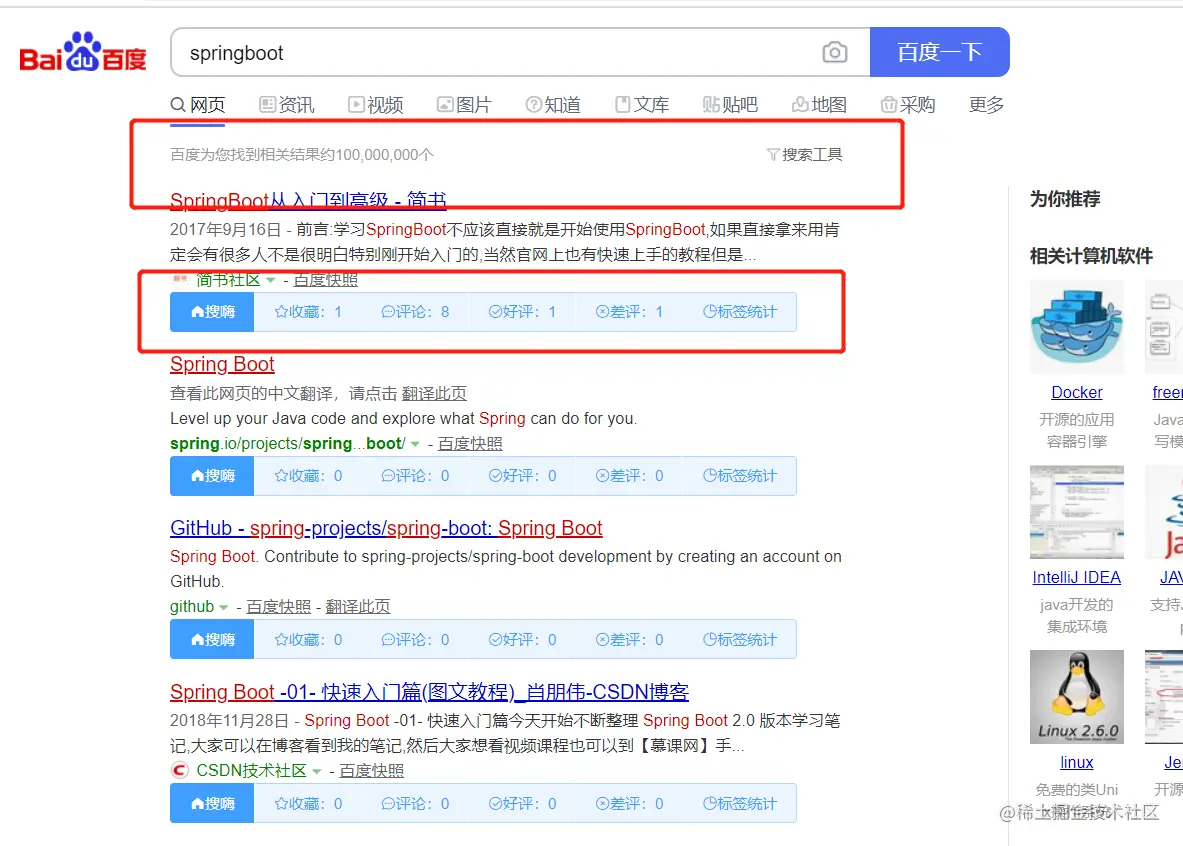Go to the 贴吧 tab
The image size is (1183, 846).
(730, 105)
